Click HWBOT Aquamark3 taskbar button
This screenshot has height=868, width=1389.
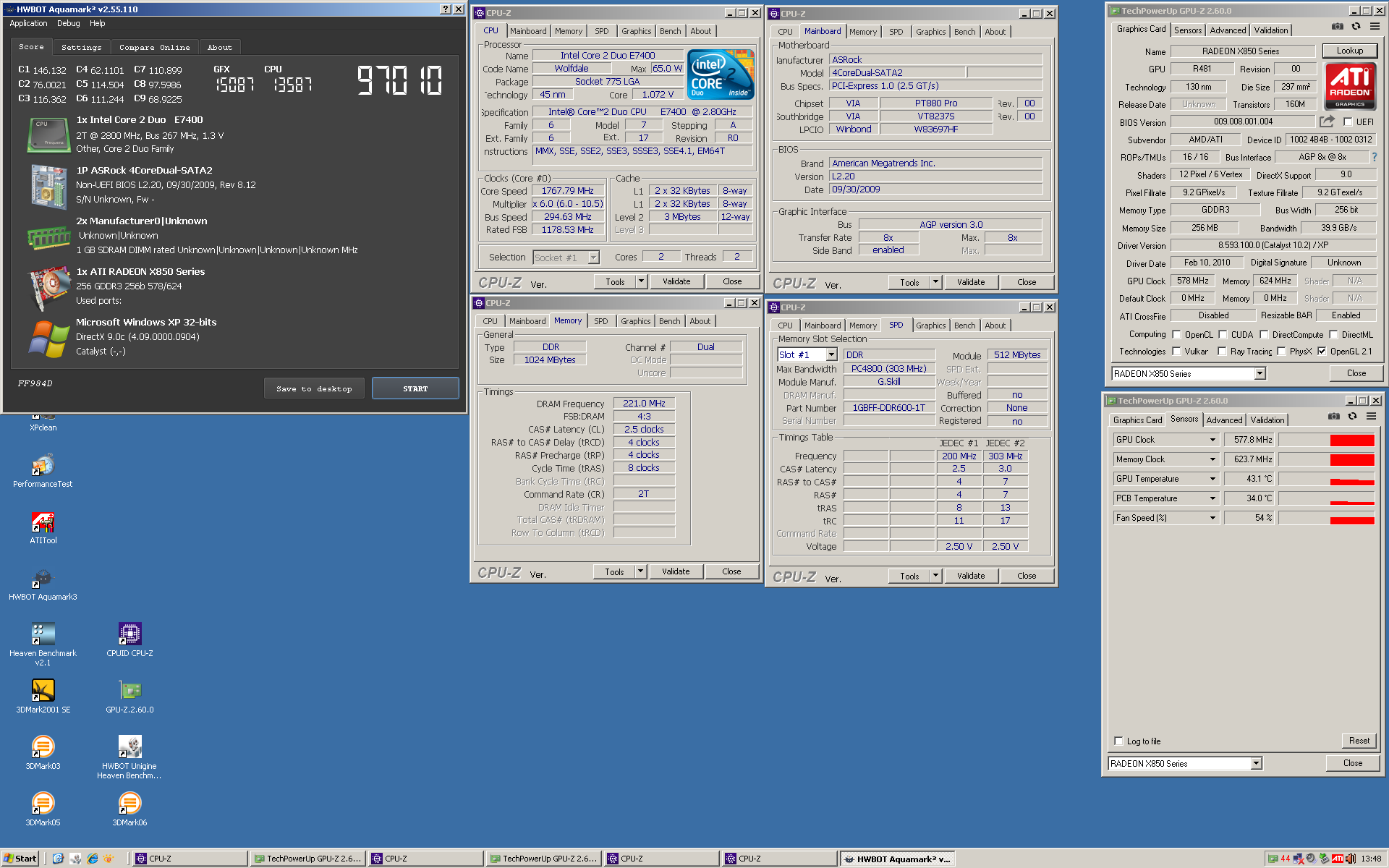(x=898, y=859)
